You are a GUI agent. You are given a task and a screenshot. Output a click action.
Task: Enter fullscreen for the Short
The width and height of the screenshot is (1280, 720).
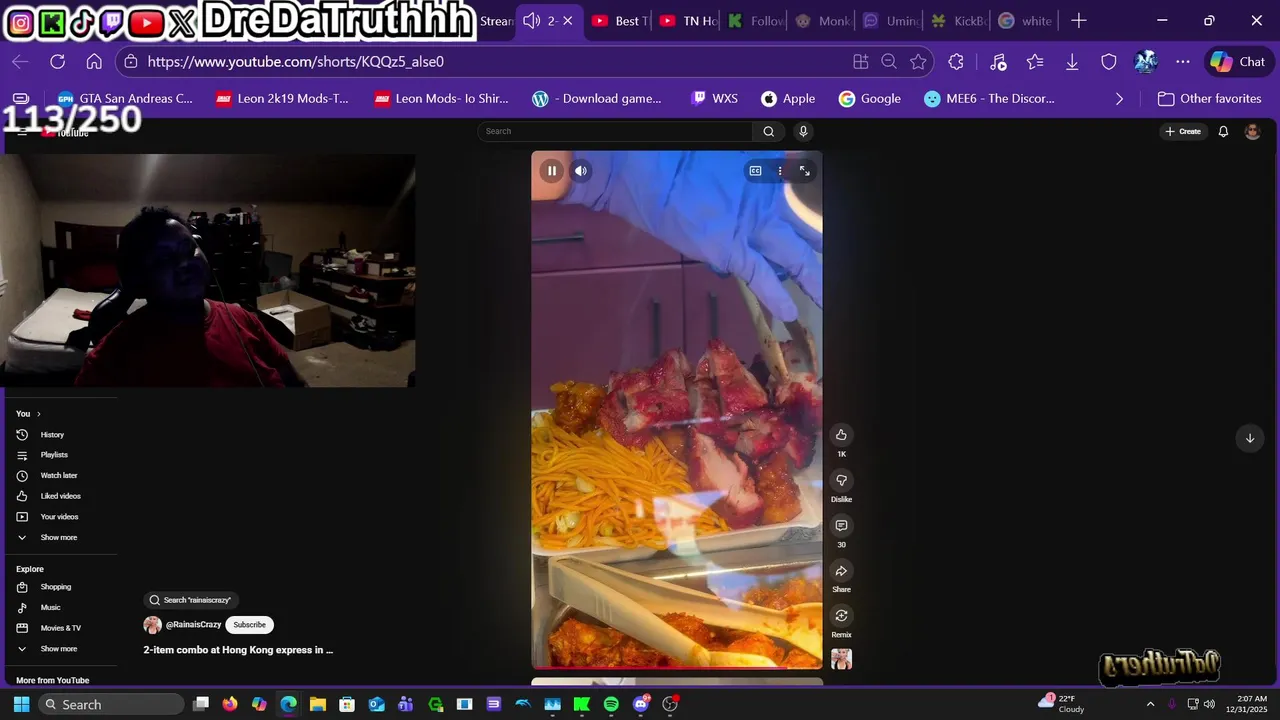(804, 171)
